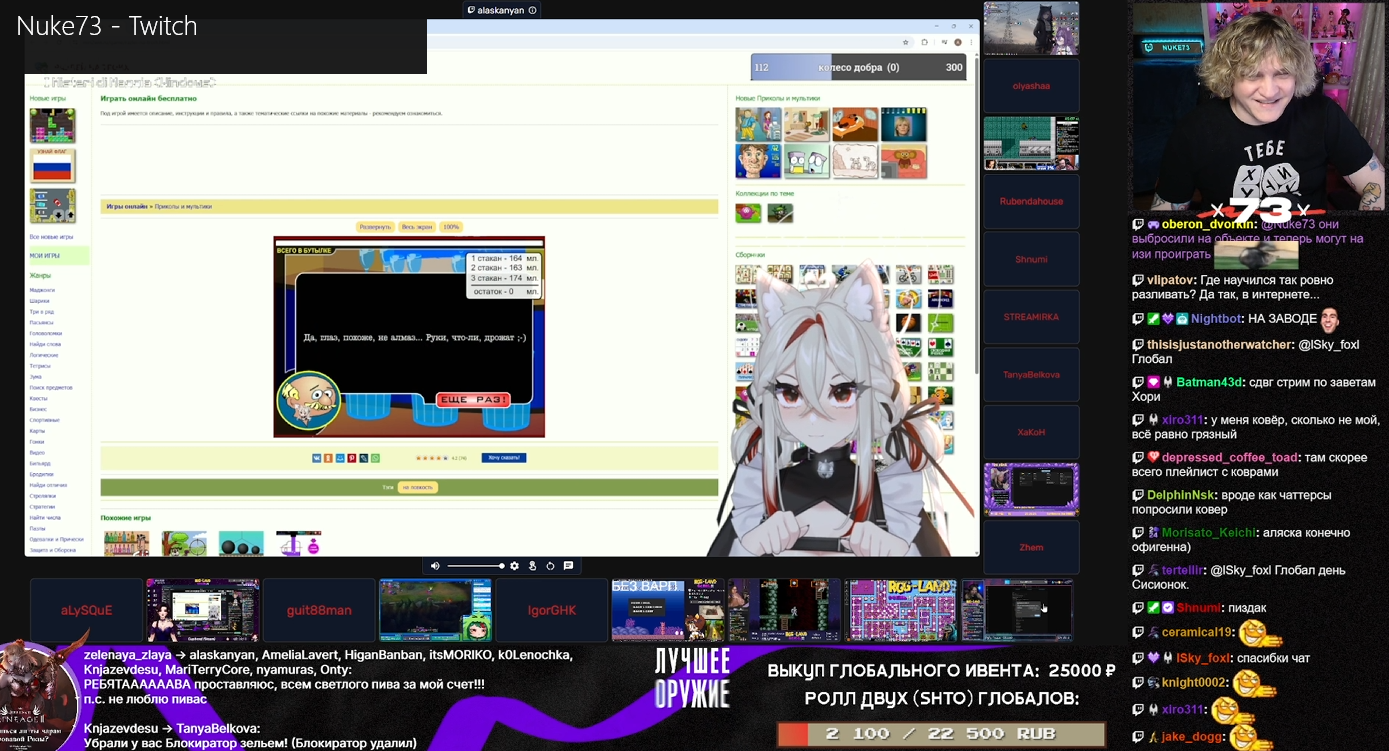1389x751 pixels.
Task: Share the game via the WhatsApp icon
Action: [x=376, y=458]
